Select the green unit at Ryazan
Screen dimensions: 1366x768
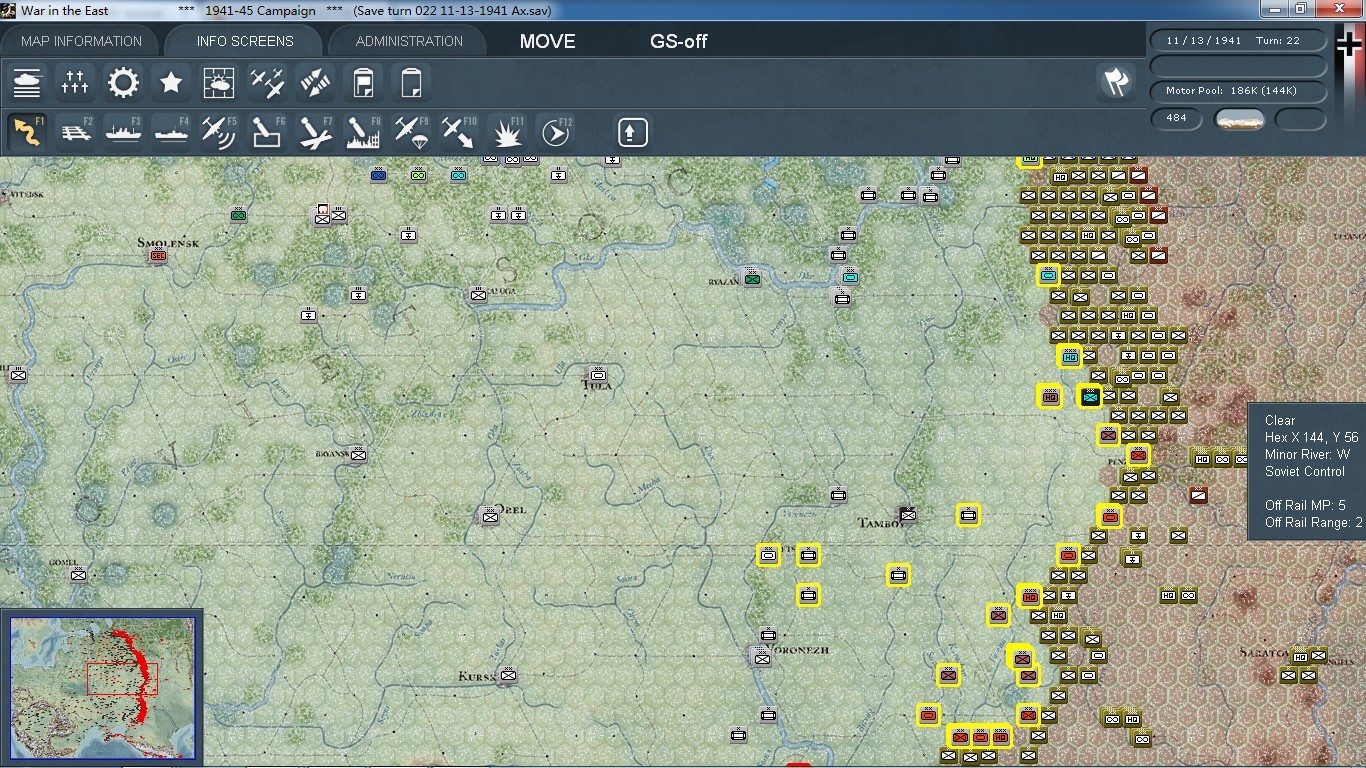click(752, 279)
